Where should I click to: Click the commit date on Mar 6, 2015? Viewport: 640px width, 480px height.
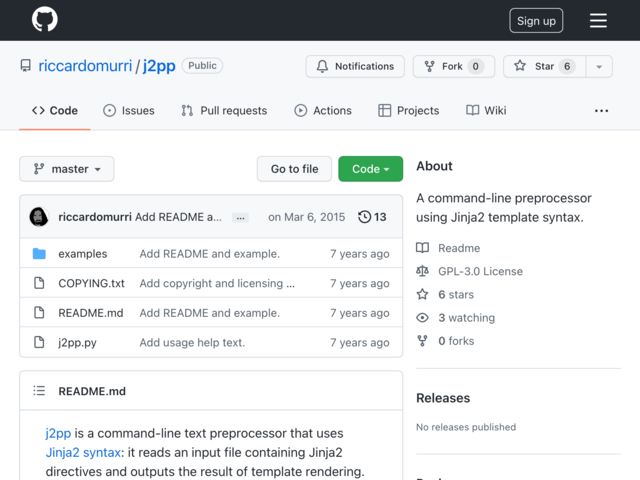coord(307,217)
